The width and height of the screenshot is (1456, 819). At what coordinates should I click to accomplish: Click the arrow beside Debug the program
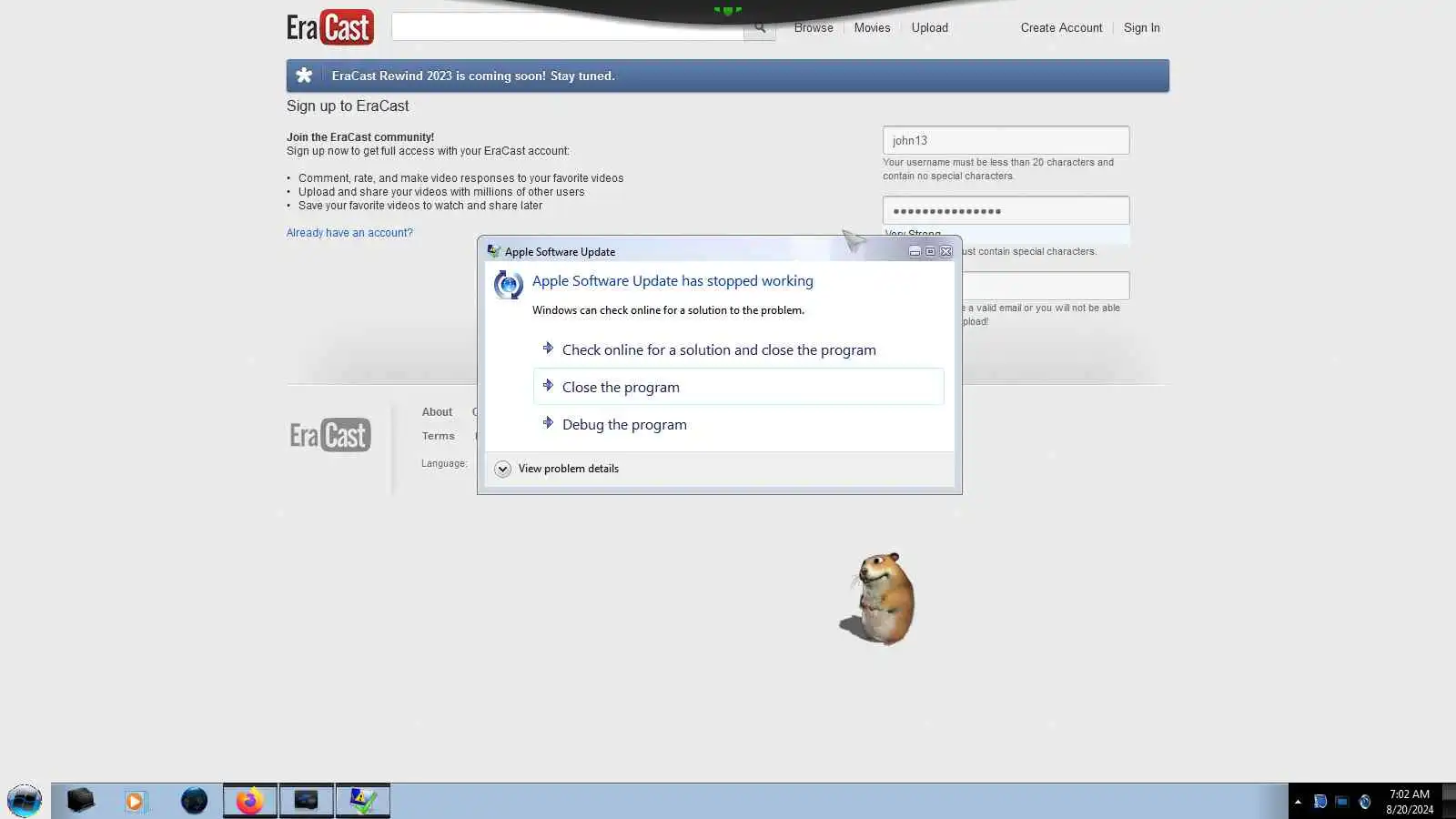(548, 423)
